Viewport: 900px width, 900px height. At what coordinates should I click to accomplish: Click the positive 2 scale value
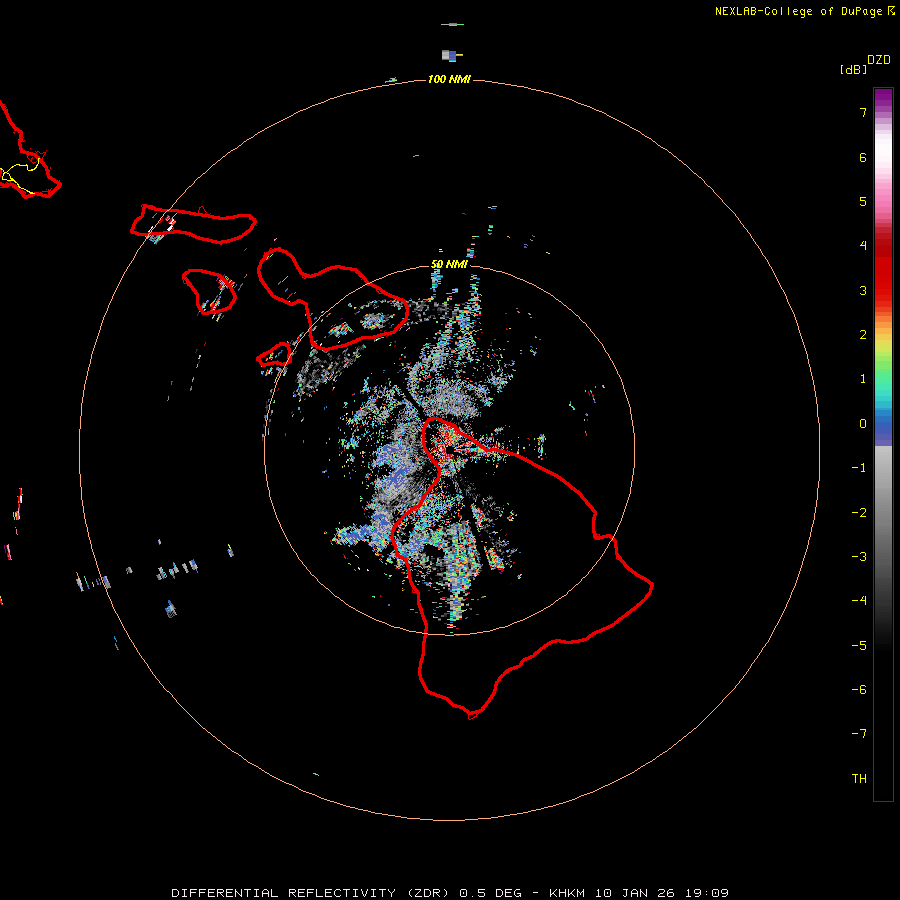[x=863, y=335]
